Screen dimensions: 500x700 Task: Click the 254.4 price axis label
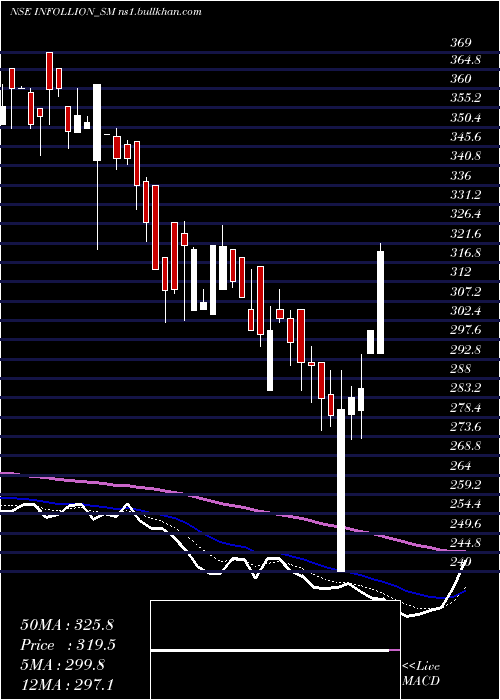(x=465, y=504)
